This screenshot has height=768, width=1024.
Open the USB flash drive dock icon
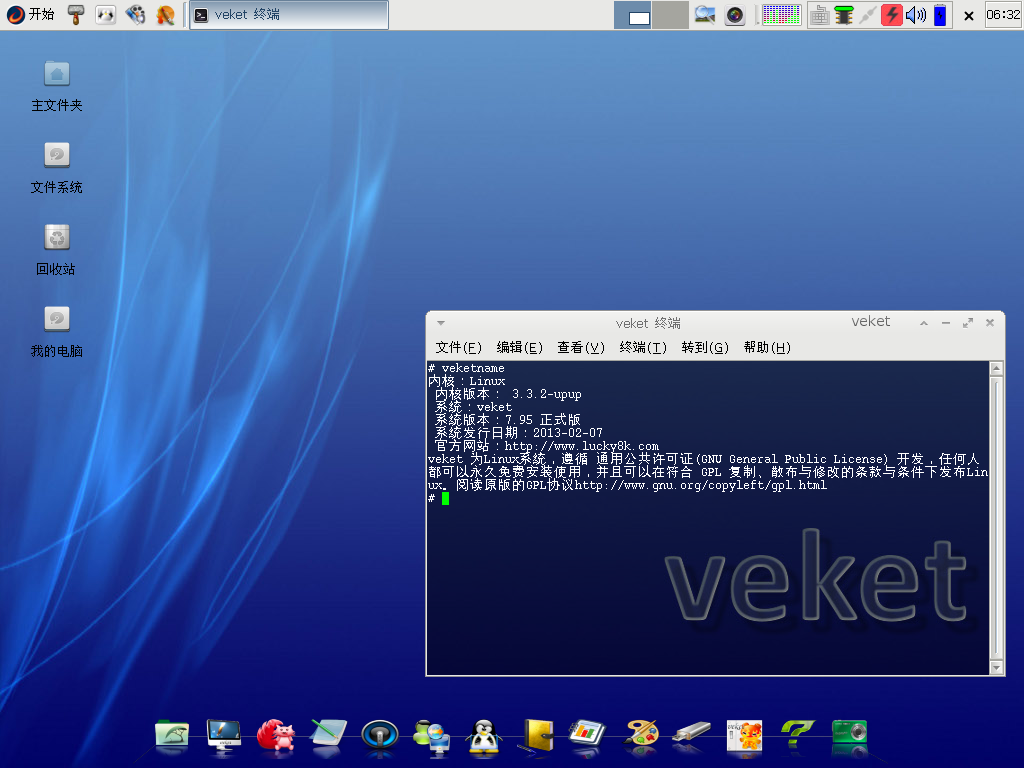tap(692, 733)
